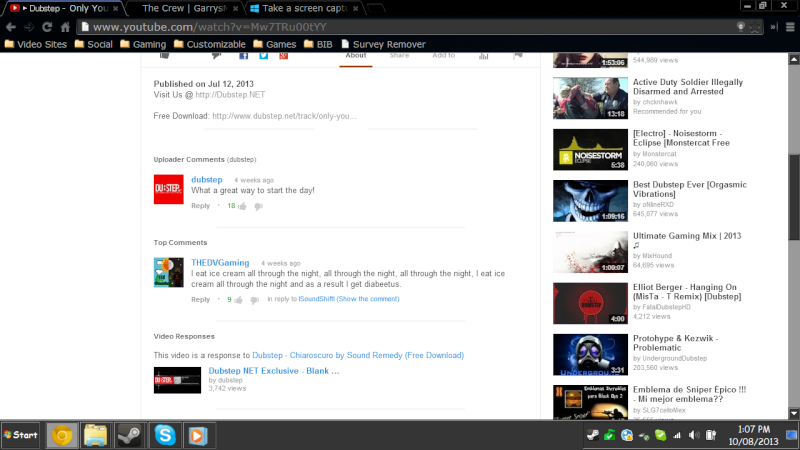Open video statistics bar-chart icon

483,56
